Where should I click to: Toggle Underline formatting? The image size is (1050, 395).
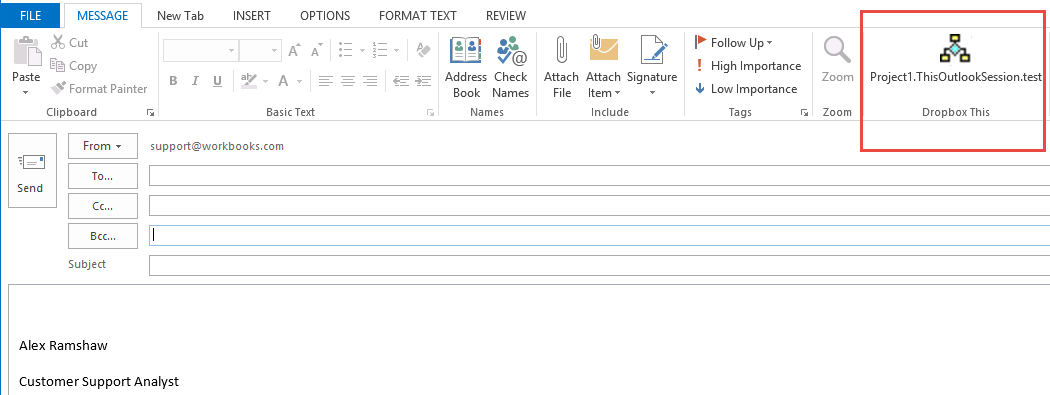pyautogui.click(x=217, y=81)
